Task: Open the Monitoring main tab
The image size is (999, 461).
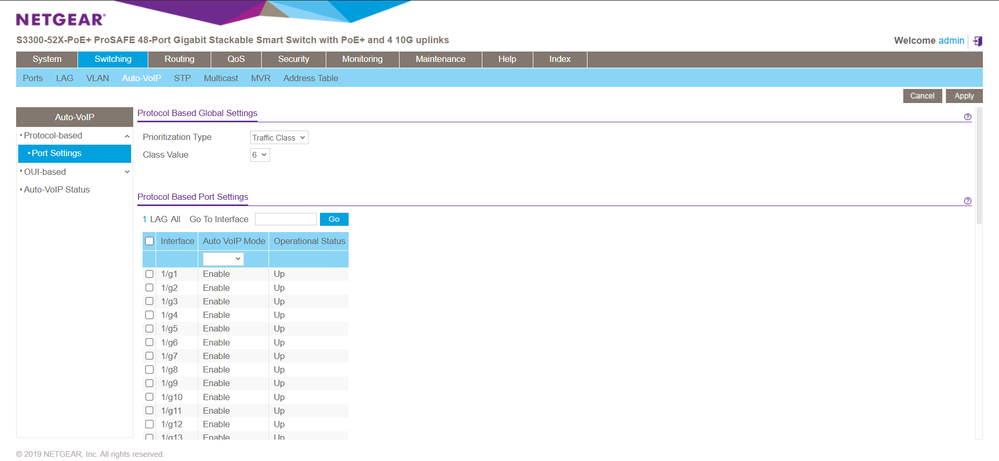Action: click(363, 59)
